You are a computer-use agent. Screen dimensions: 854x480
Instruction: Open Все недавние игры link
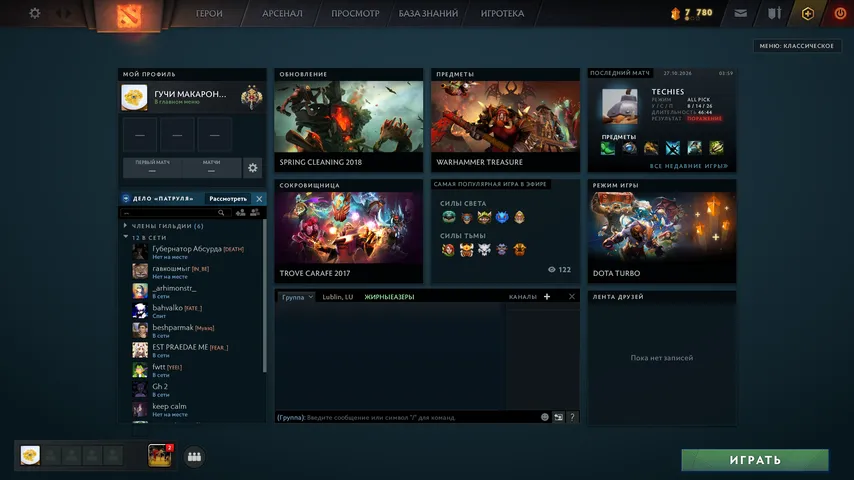tap(688, 166)
